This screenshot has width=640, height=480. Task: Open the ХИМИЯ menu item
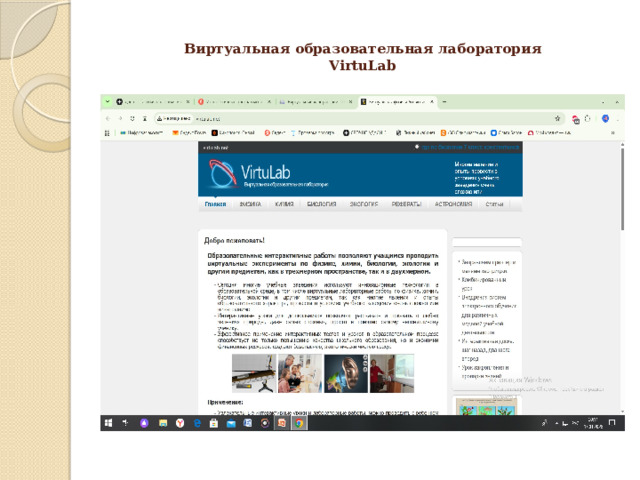pos(284,204)
